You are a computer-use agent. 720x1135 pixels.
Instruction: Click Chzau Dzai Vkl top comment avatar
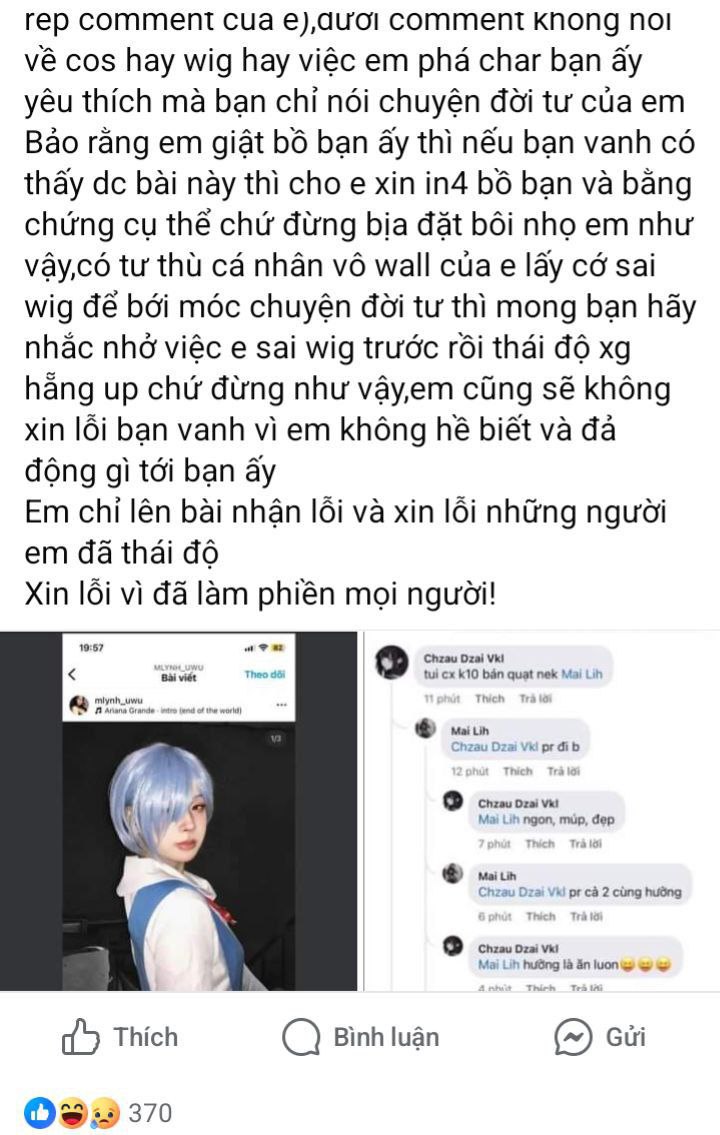(391, 662)
